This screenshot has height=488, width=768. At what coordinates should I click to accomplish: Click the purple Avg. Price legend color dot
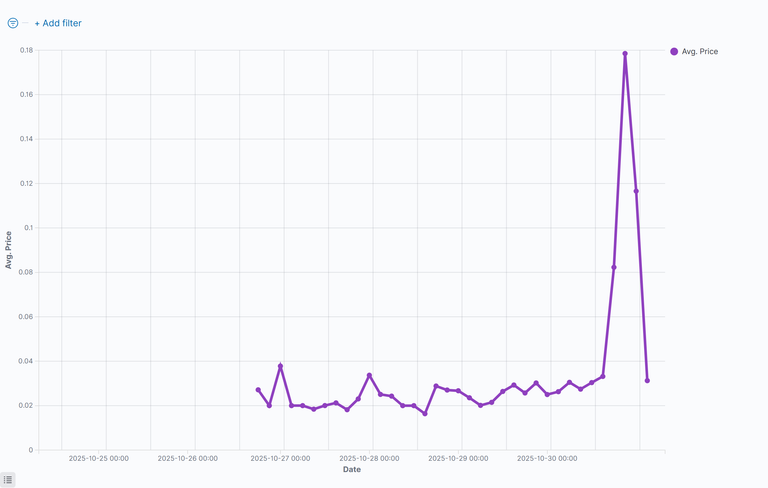(x=674, y=51)
